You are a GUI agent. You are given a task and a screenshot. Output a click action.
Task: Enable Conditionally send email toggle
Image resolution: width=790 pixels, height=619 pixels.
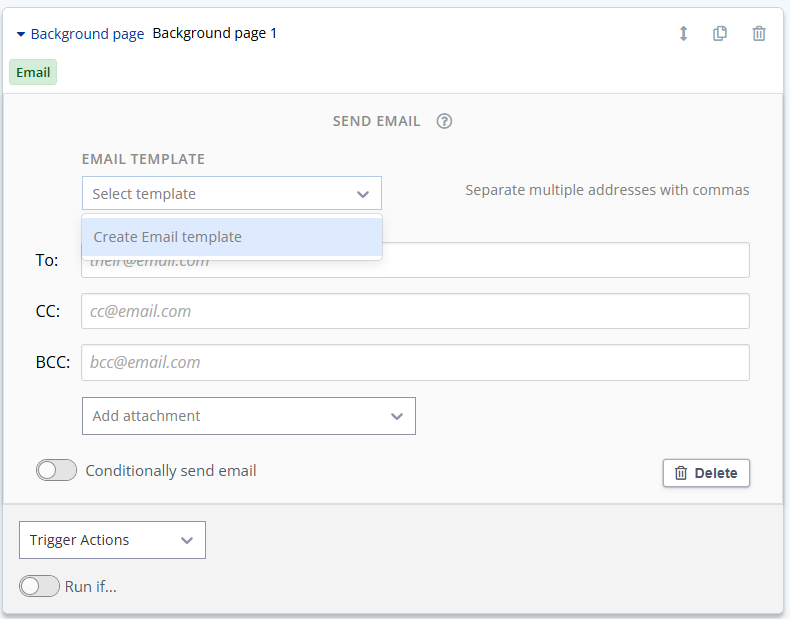(56, 470)
